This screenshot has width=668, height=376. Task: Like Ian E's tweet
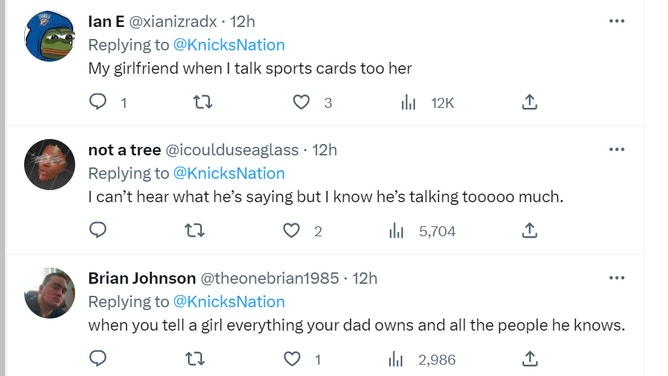pos(301,102)
